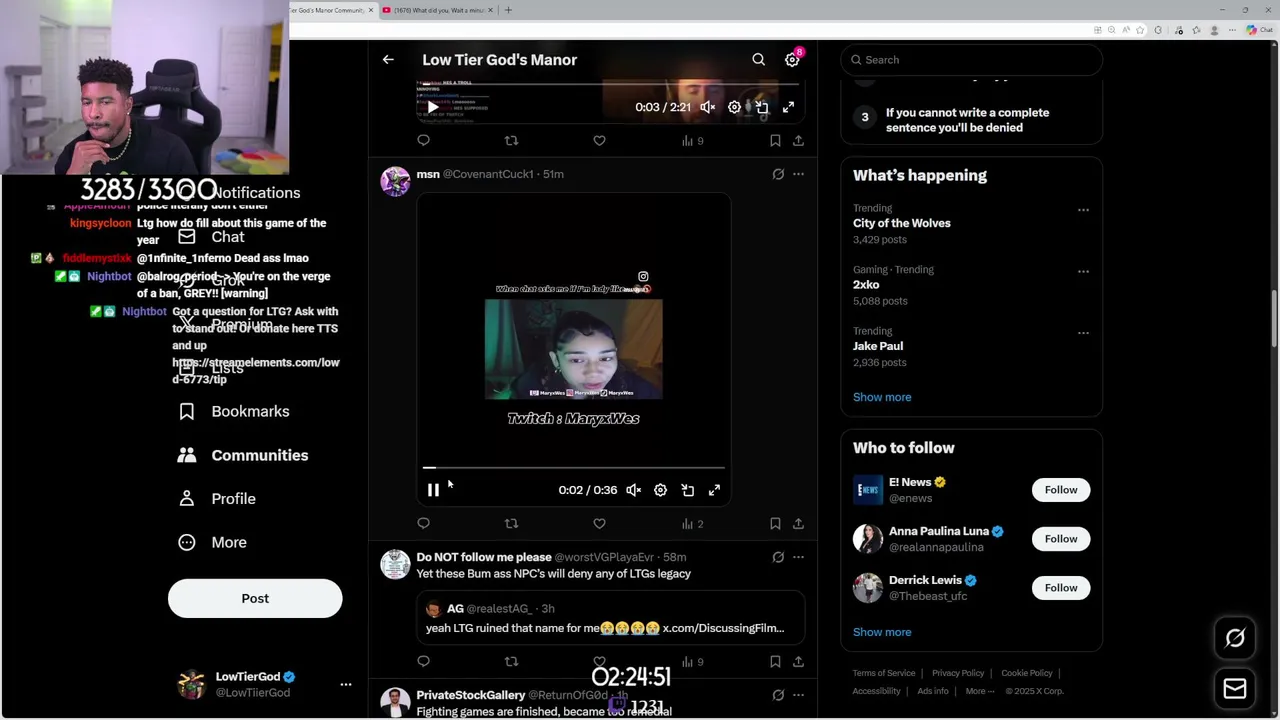Screen dimensions: 1280x720
Task: Open more options on Do NOT follow me please post
Action: (x=798, y=557)
